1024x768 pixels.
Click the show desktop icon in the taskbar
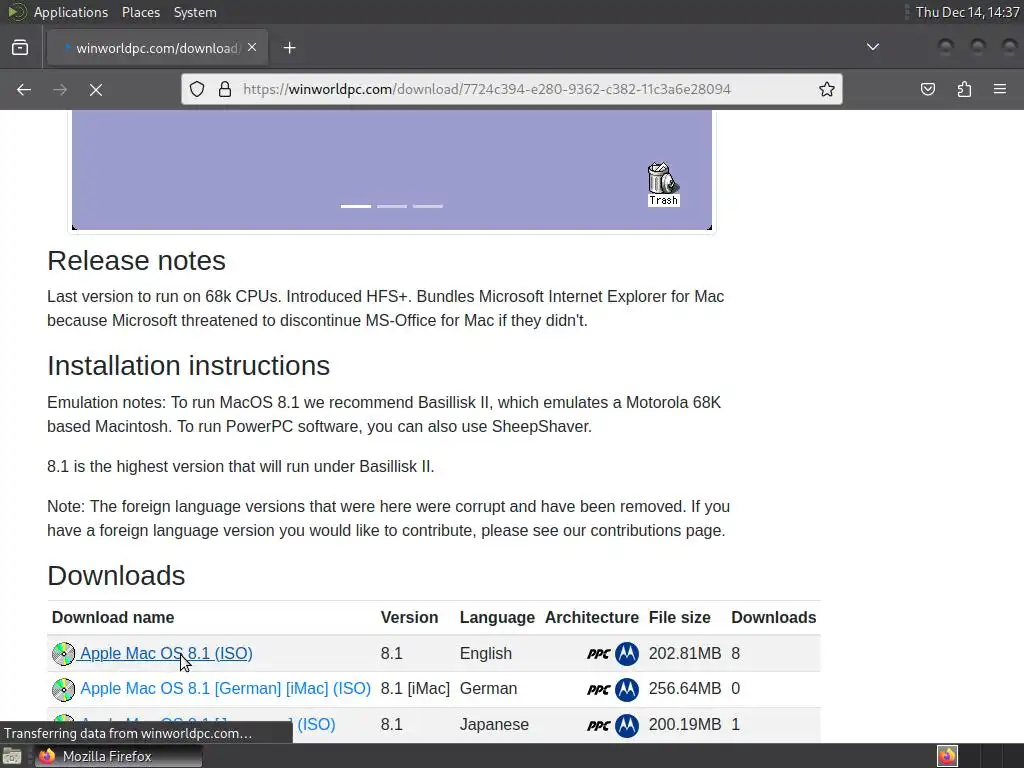(12, 756)
